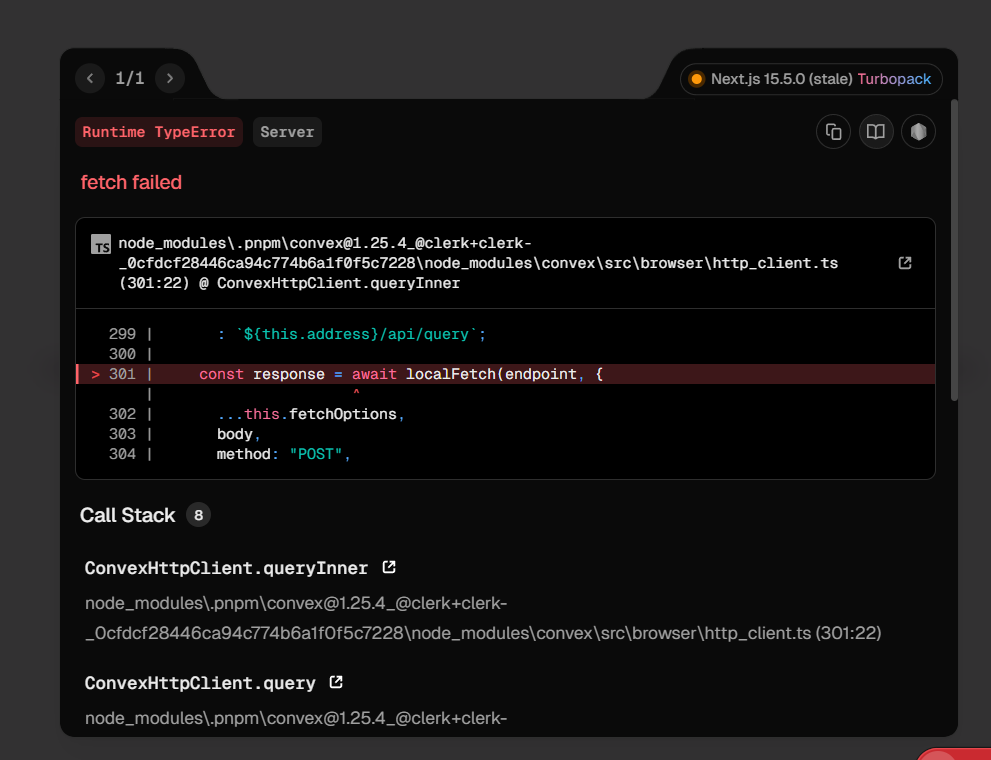
Task: Click the Next.js 15.5.0 (stale) version badge
Action: click(x=811, y=79)
